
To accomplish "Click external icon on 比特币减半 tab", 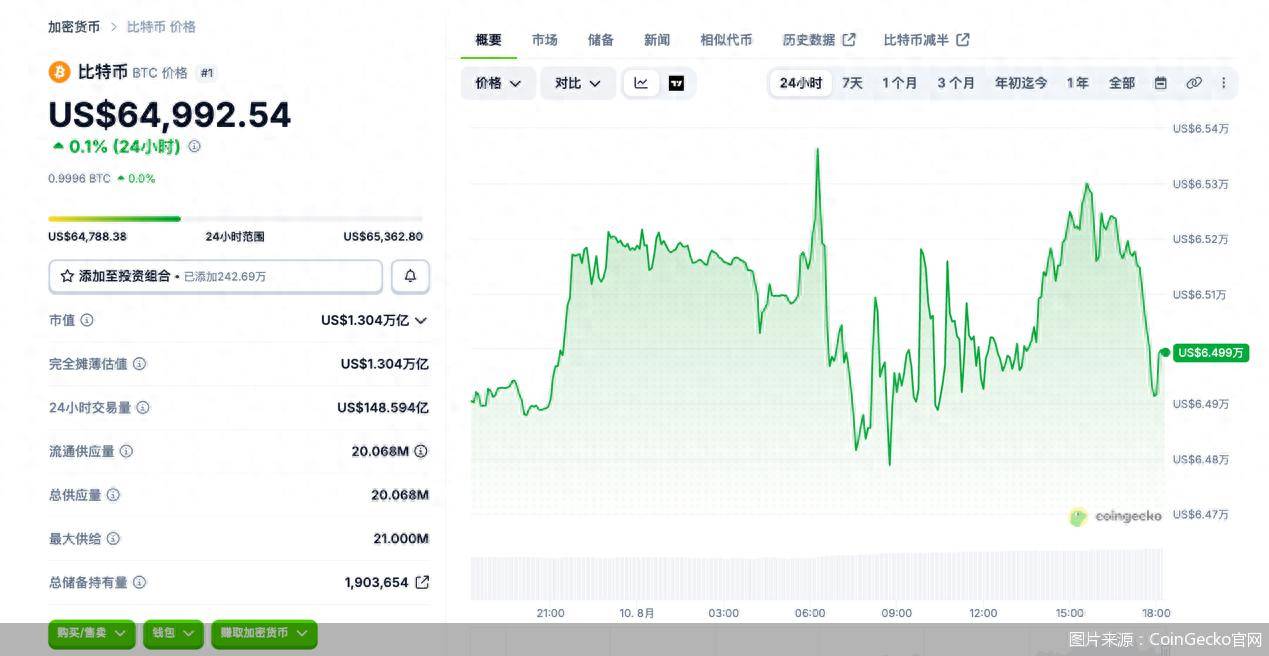I will point(963,40).
